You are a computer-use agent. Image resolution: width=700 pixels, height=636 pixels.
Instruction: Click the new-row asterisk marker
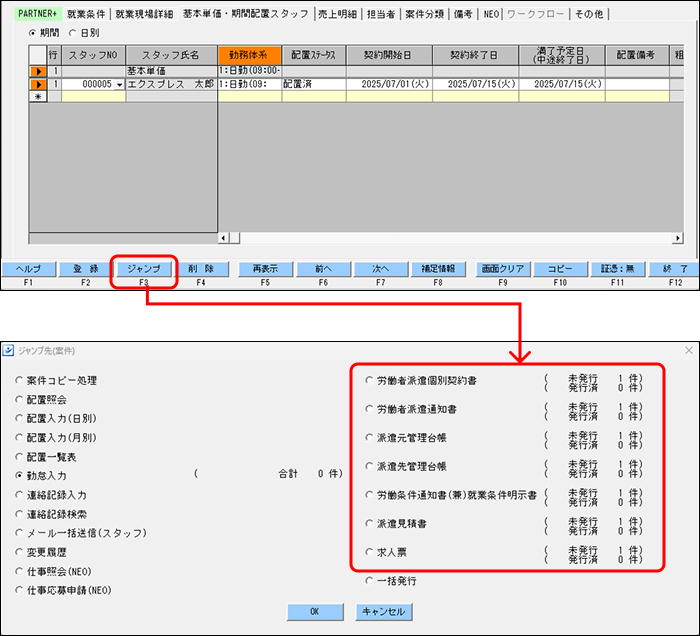38,96
